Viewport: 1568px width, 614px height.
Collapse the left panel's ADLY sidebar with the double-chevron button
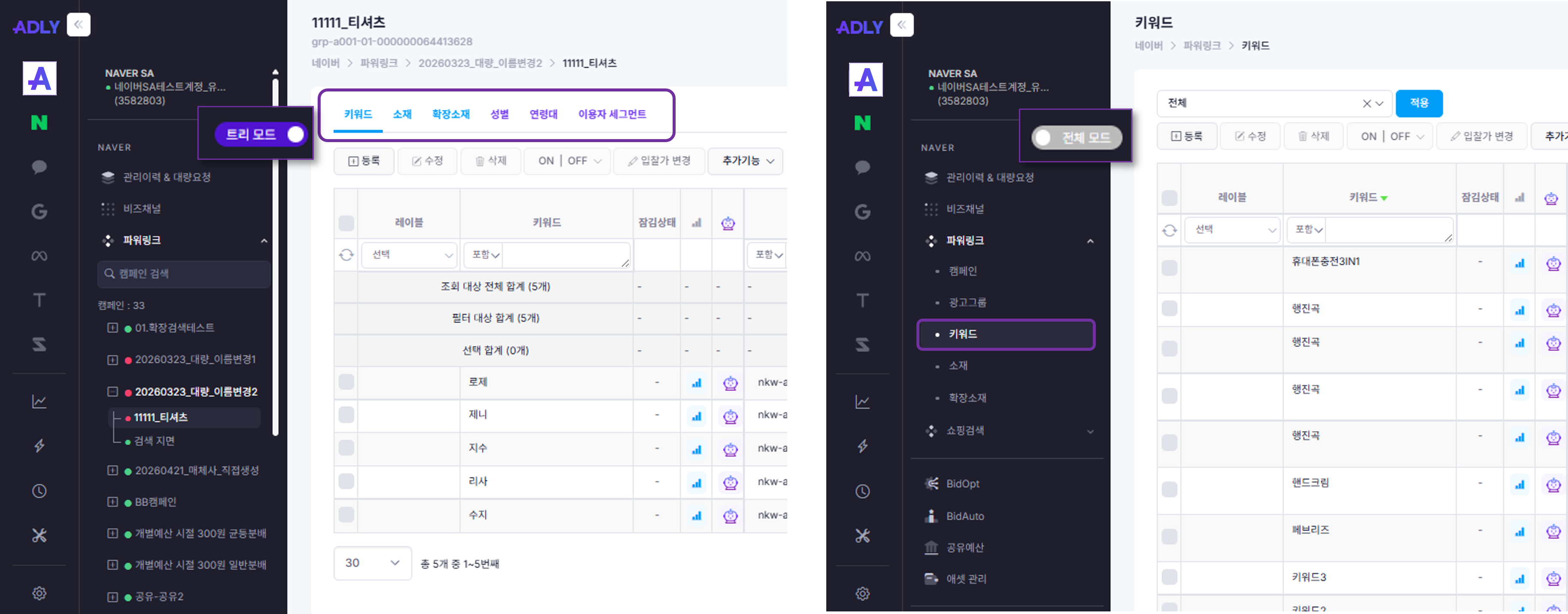click(x=79, y=25)
